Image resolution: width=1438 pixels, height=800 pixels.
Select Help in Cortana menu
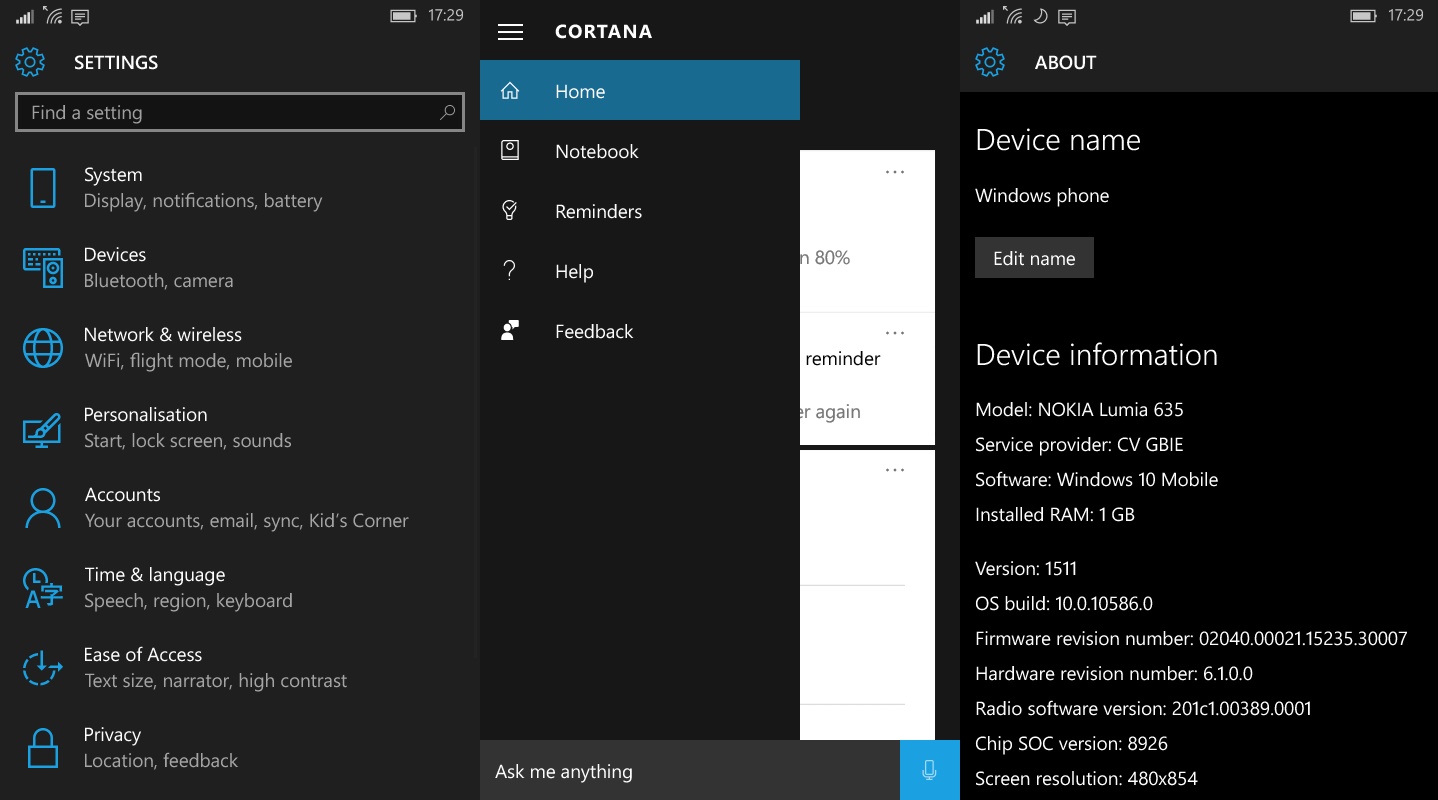coord(640,271)
